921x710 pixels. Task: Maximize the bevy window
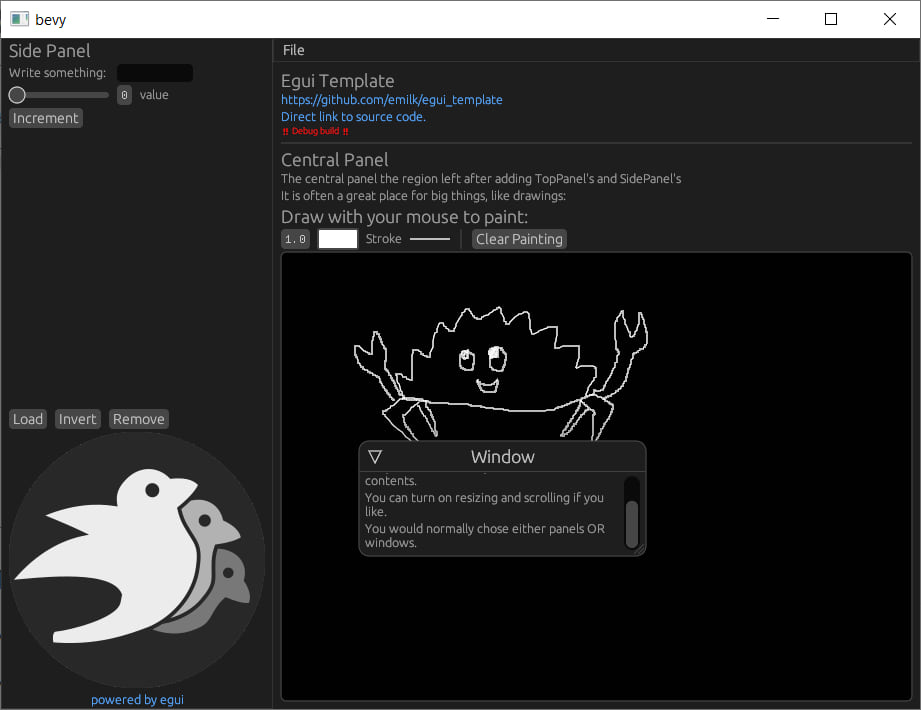tap(831, 19)
